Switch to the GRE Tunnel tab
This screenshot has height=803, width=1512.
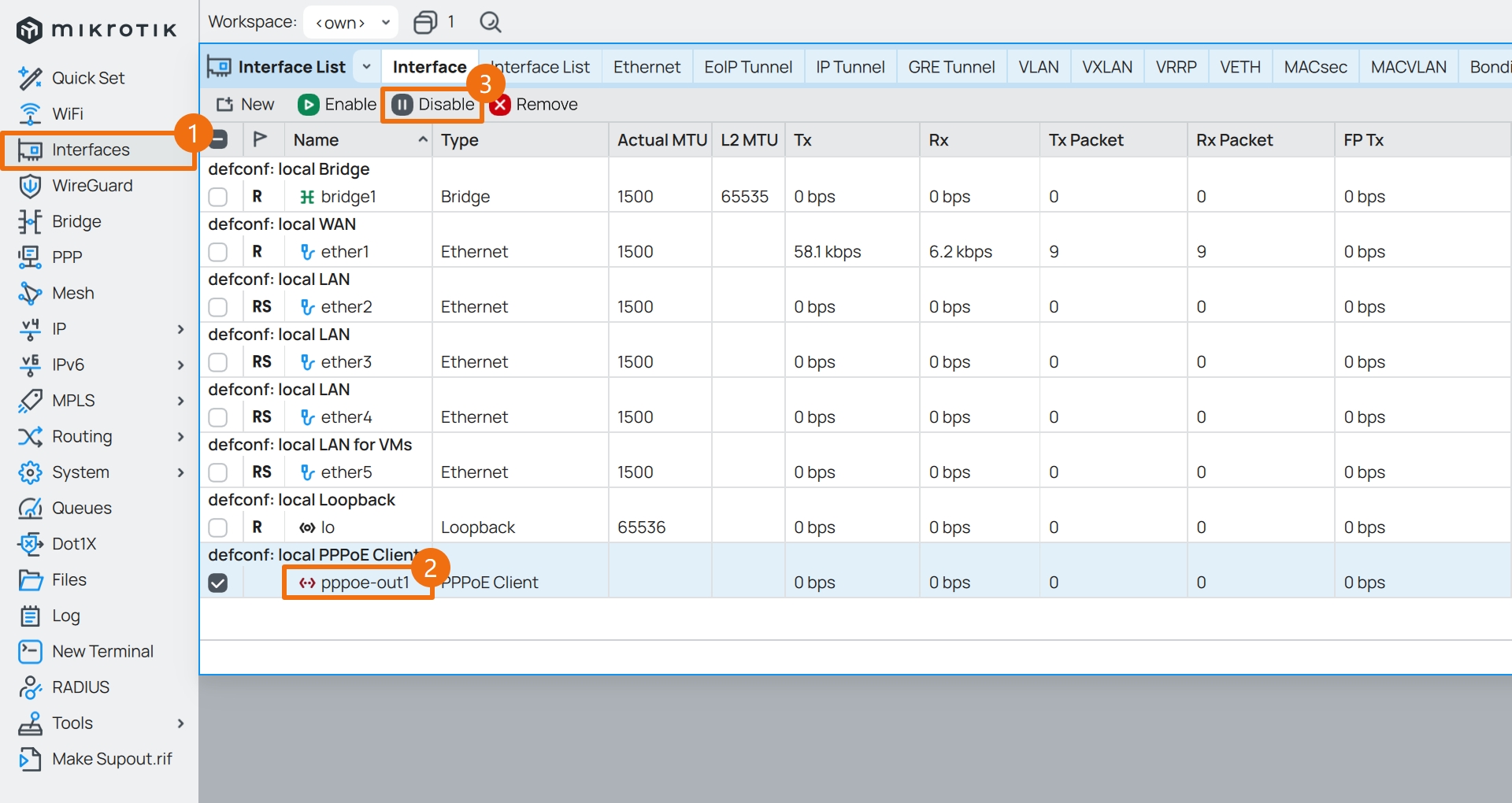click(951, 67)
